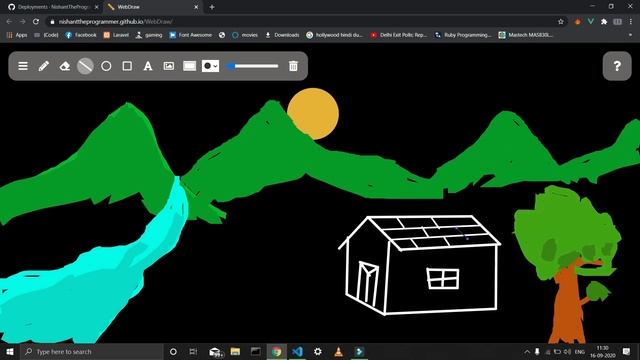Open the Facebook bookmark

point(81,35)
